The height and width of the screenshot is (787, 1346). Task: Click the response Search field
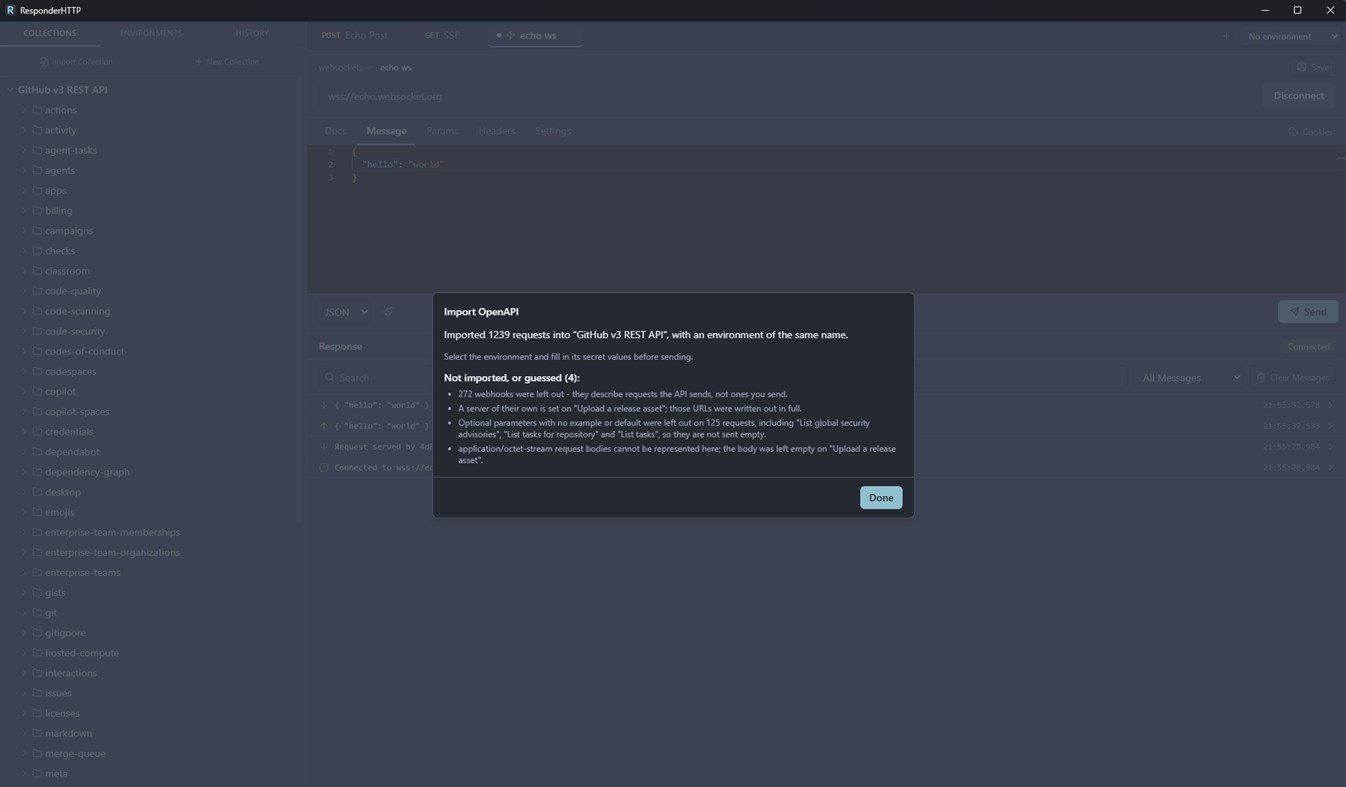(x=722, y=378)
